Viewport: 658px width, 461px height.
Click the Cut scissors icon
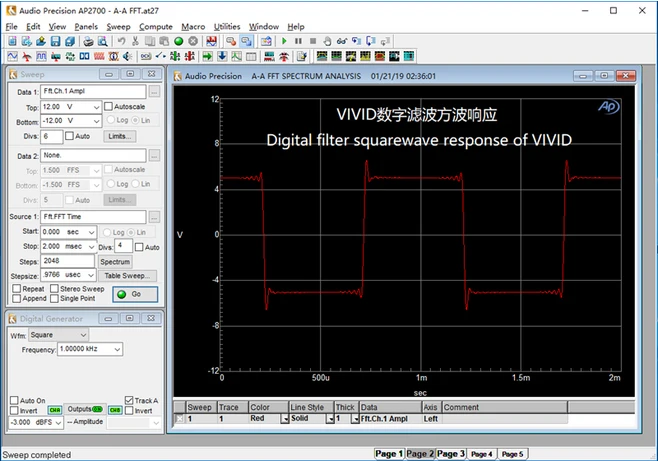click(135, 41)
